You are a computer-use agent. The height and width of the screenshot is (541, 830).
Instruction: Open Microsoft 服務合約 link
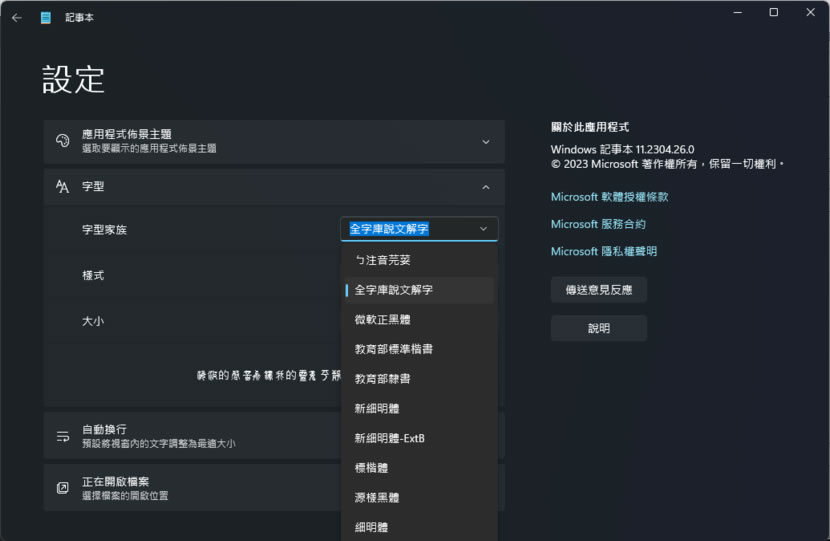[598, 224]
